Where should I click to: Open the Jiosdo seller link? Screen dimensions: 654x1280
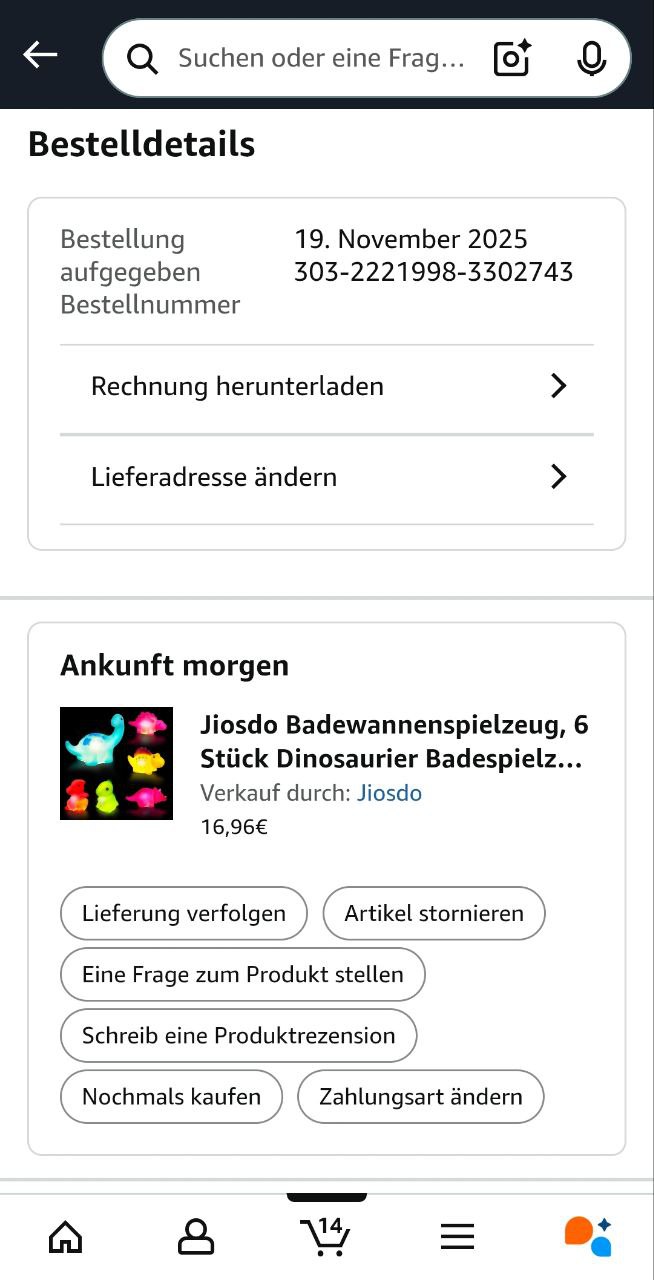point(389,793)
